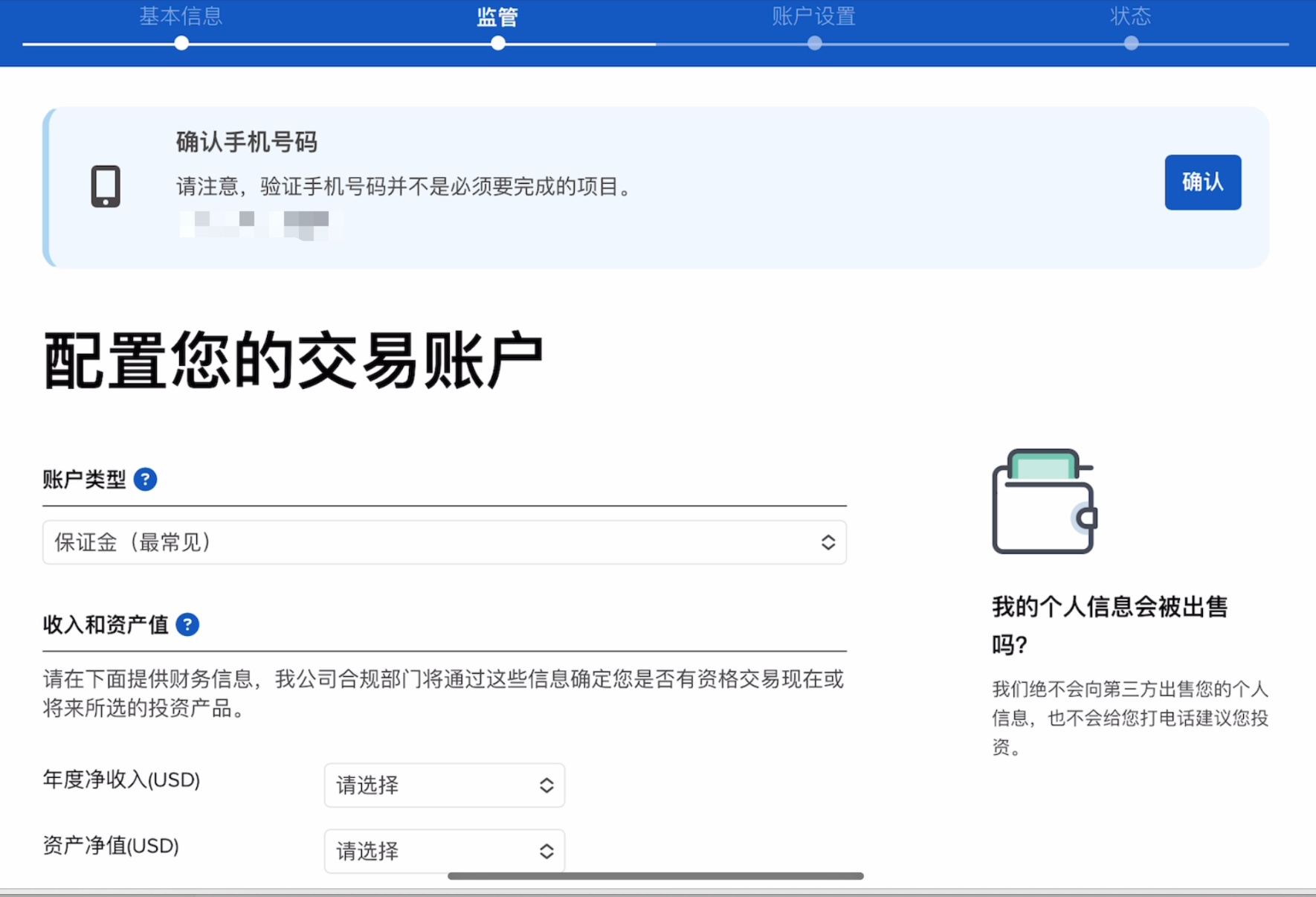Click the wallet illustration icon
The image size is (1316, 897).
1044,502
